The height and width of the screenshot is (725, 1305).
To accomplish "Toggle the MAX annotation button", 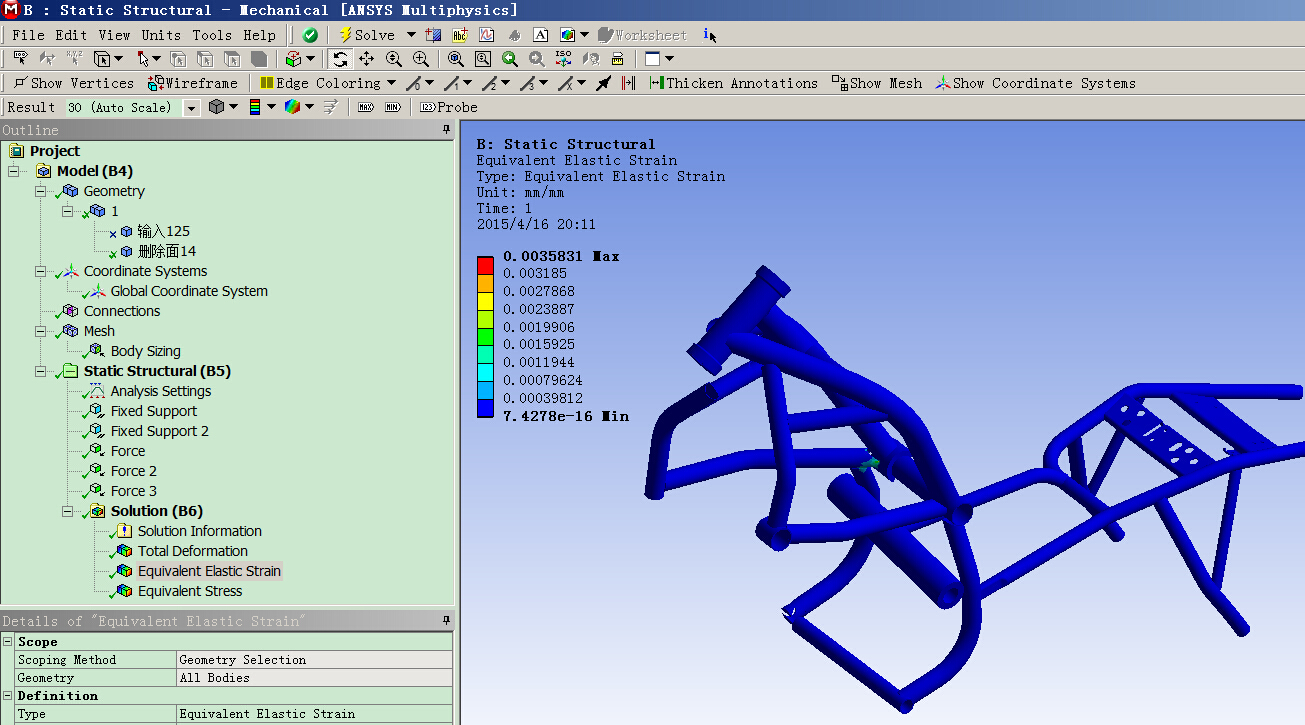I will (x=366, y=107).
